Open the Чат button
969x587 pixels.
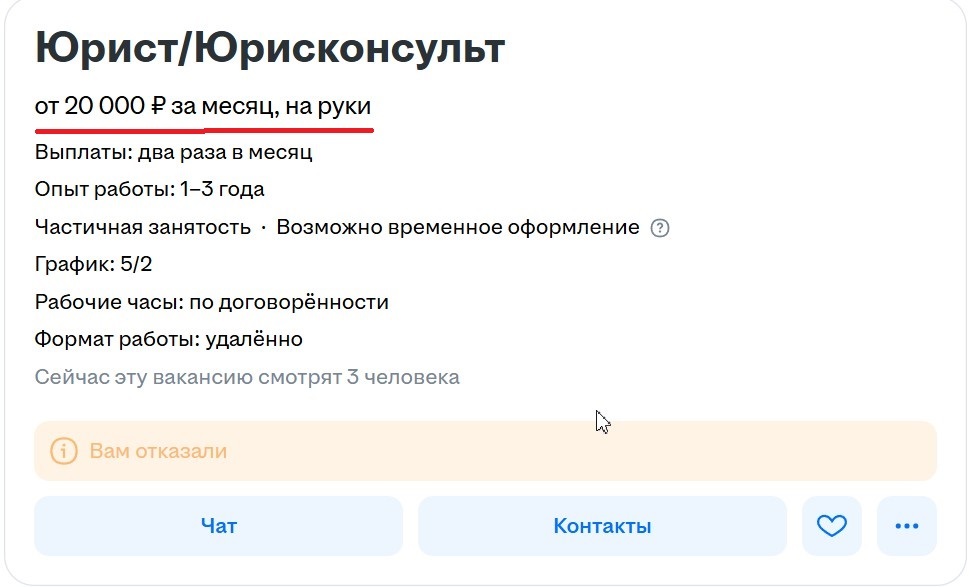click(x=218, y=526)
